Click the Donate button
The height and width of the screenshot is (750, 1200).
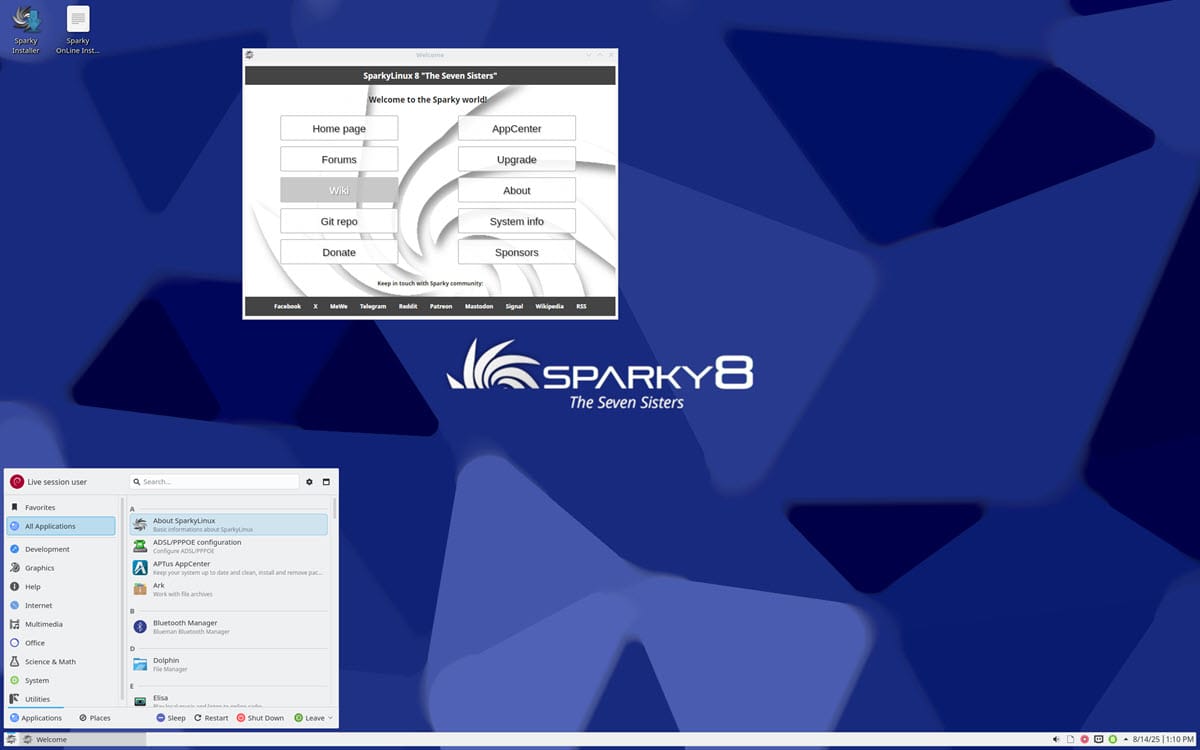coord(339,252)
